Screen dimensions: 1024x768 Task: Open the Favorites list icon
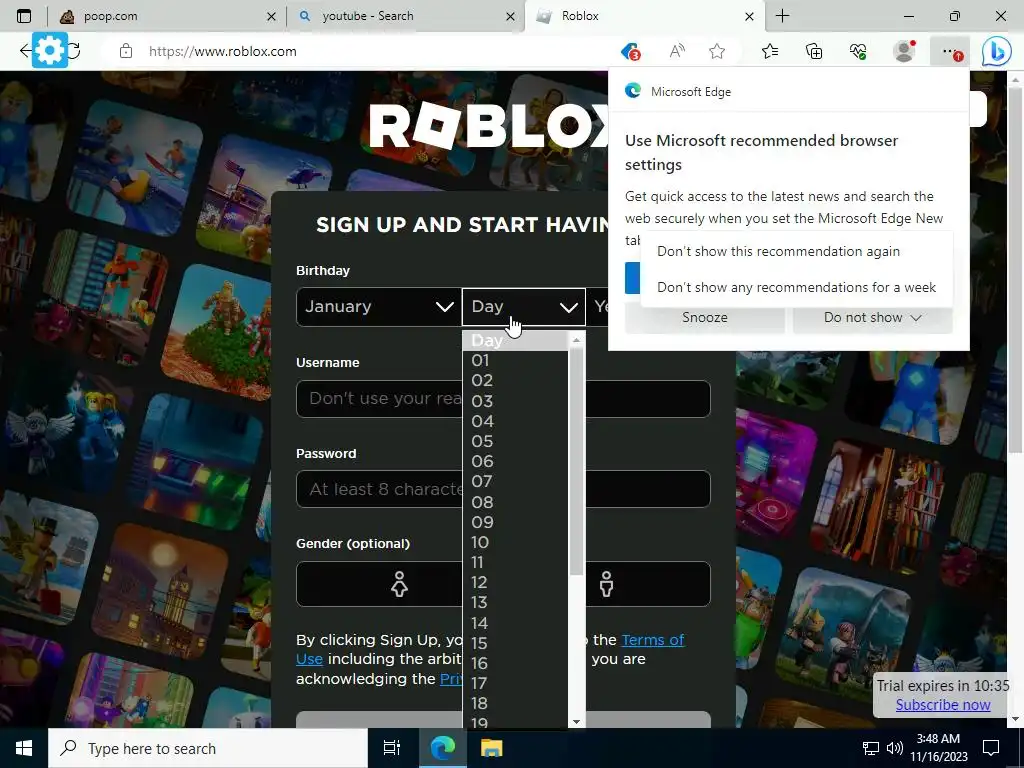(770, 51)
